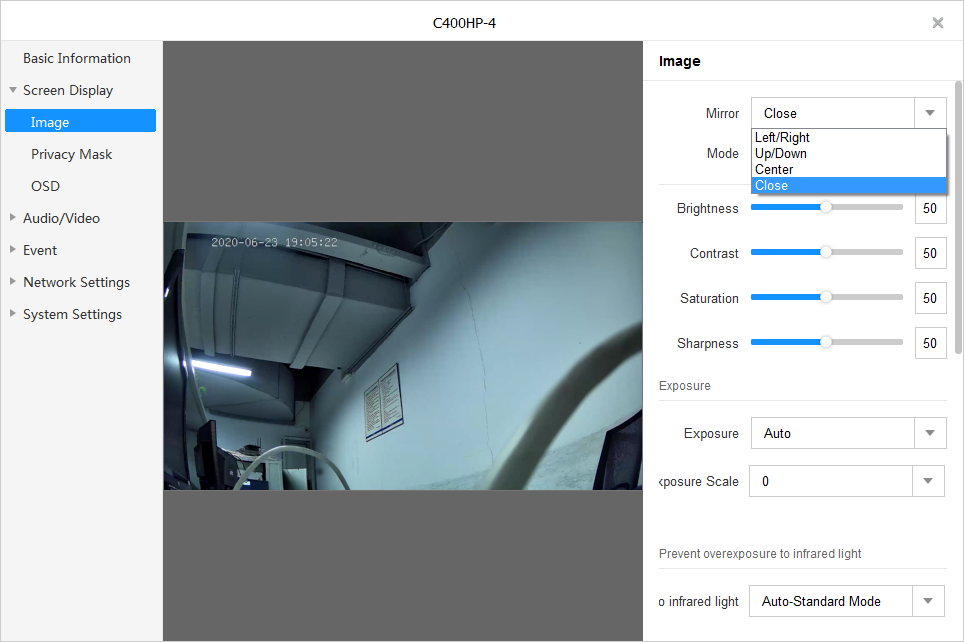Click the camera live preview image
This screenshot has height=642, width=964.
click(x=402, y=355)
